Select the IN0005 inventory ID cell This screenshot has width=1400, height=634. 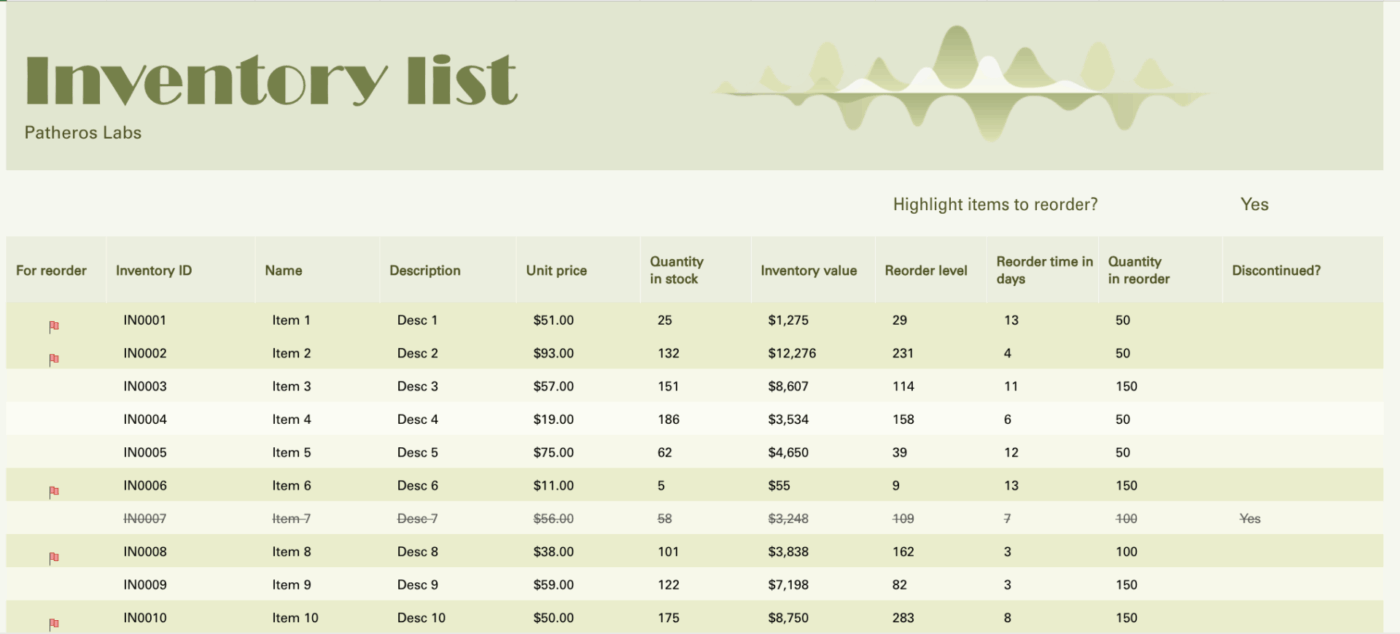tap(145, 452)
